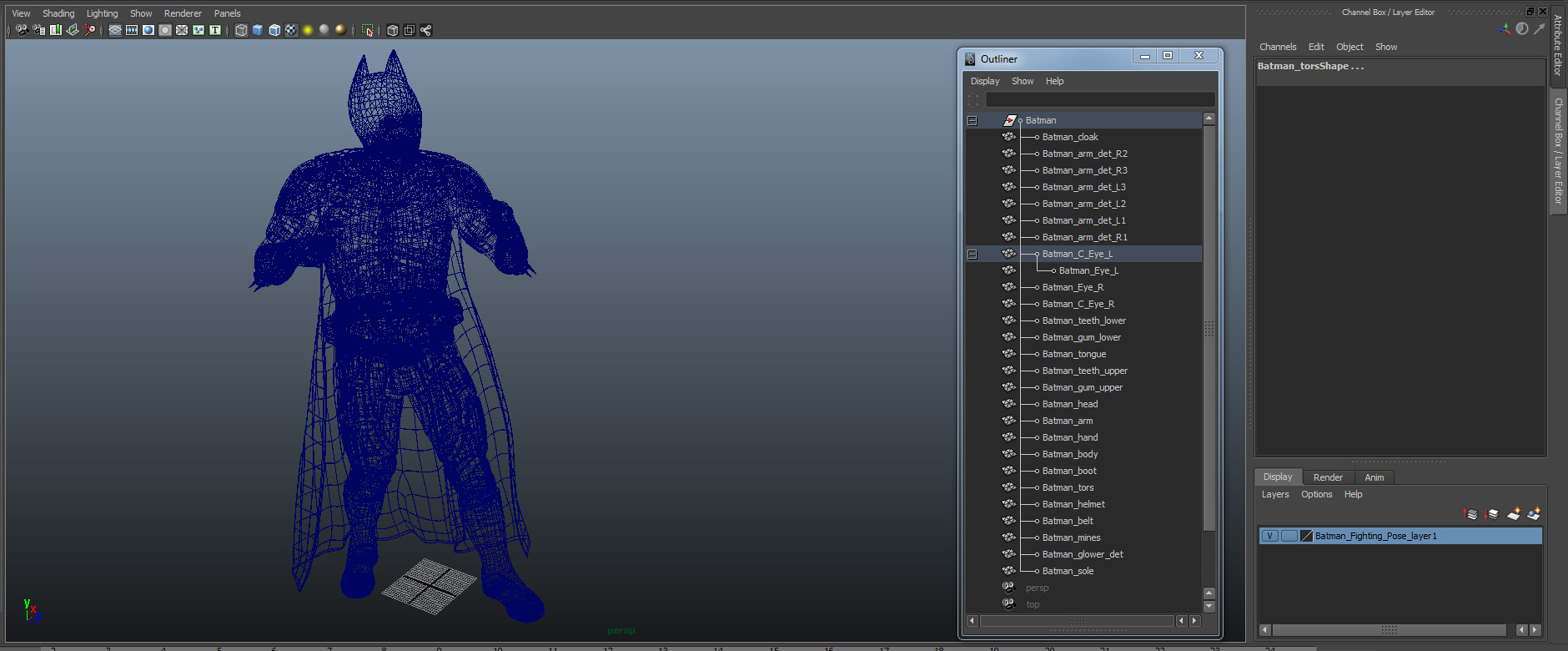Switch to the Anim layer tab
The image size is (1568, 651).
[1374, 477]
